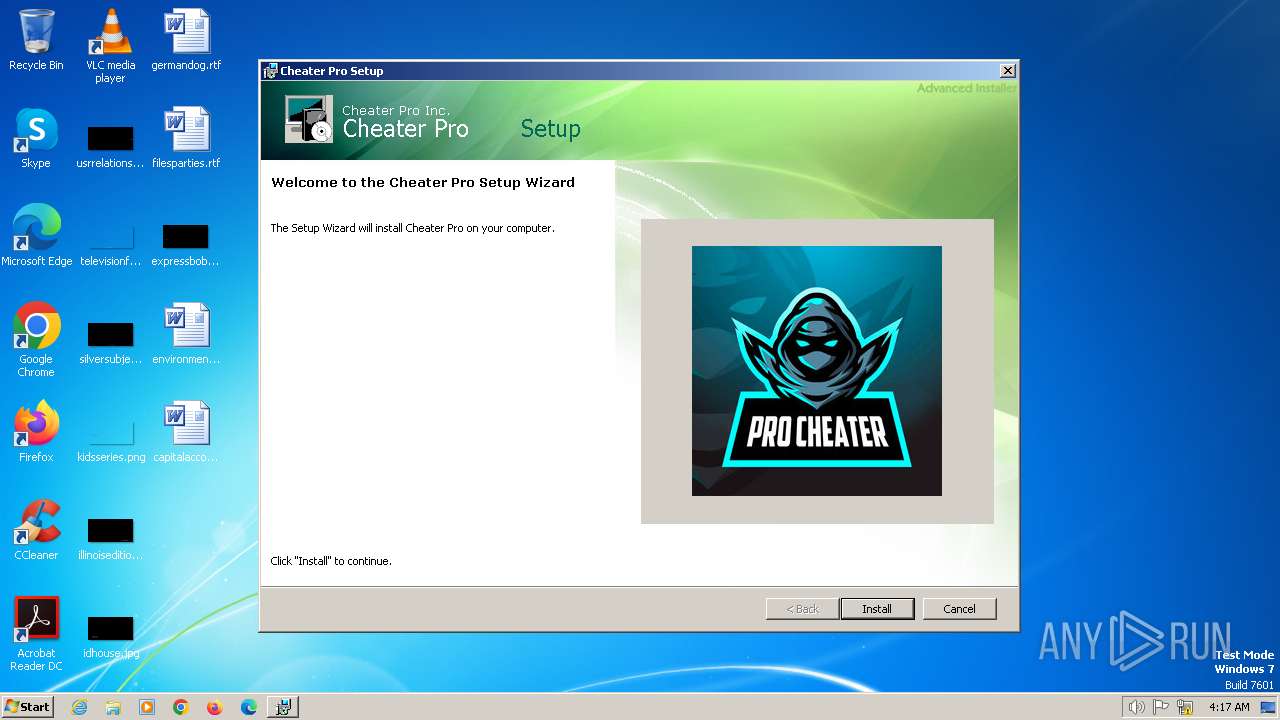Select the Google Chrome desktop shortcut
Viewport: 1280px width, 720px height.
point(36,340)
